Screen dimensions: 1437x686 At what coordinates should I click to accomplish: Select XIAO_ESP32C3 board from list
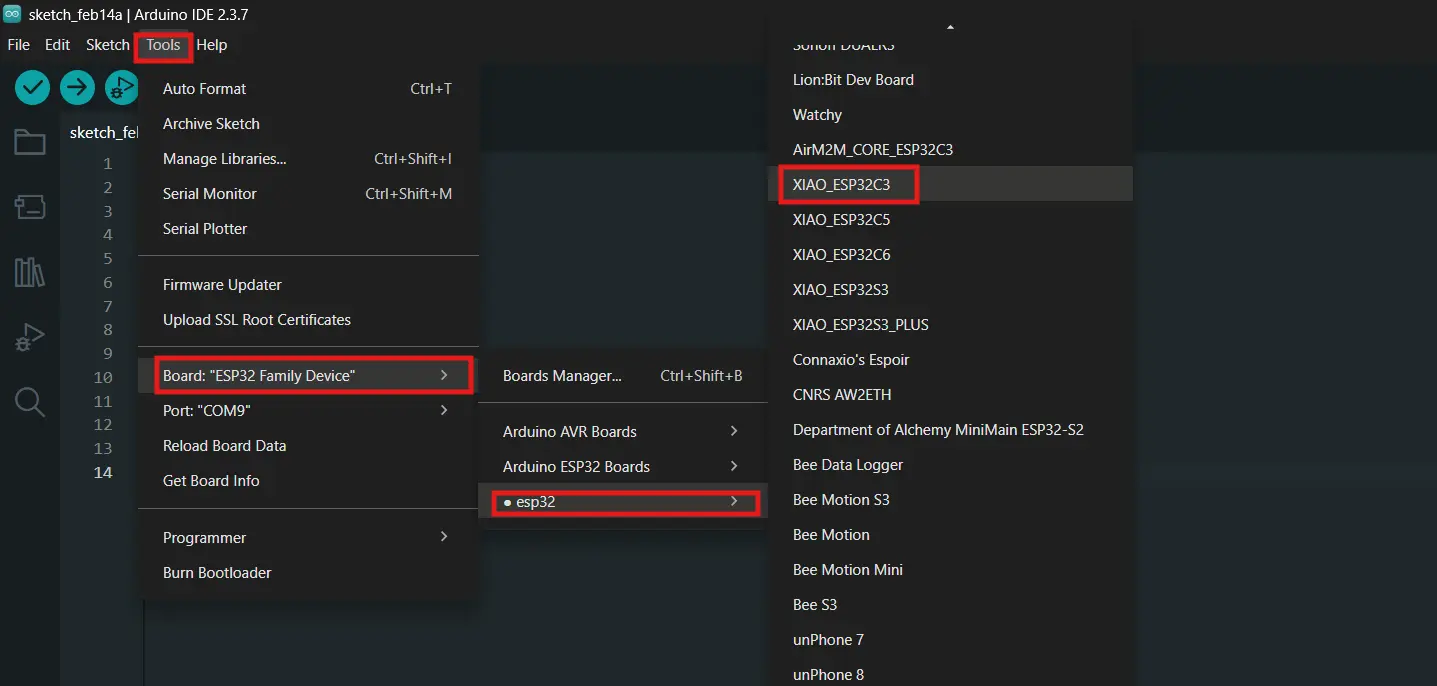point(841,185)
